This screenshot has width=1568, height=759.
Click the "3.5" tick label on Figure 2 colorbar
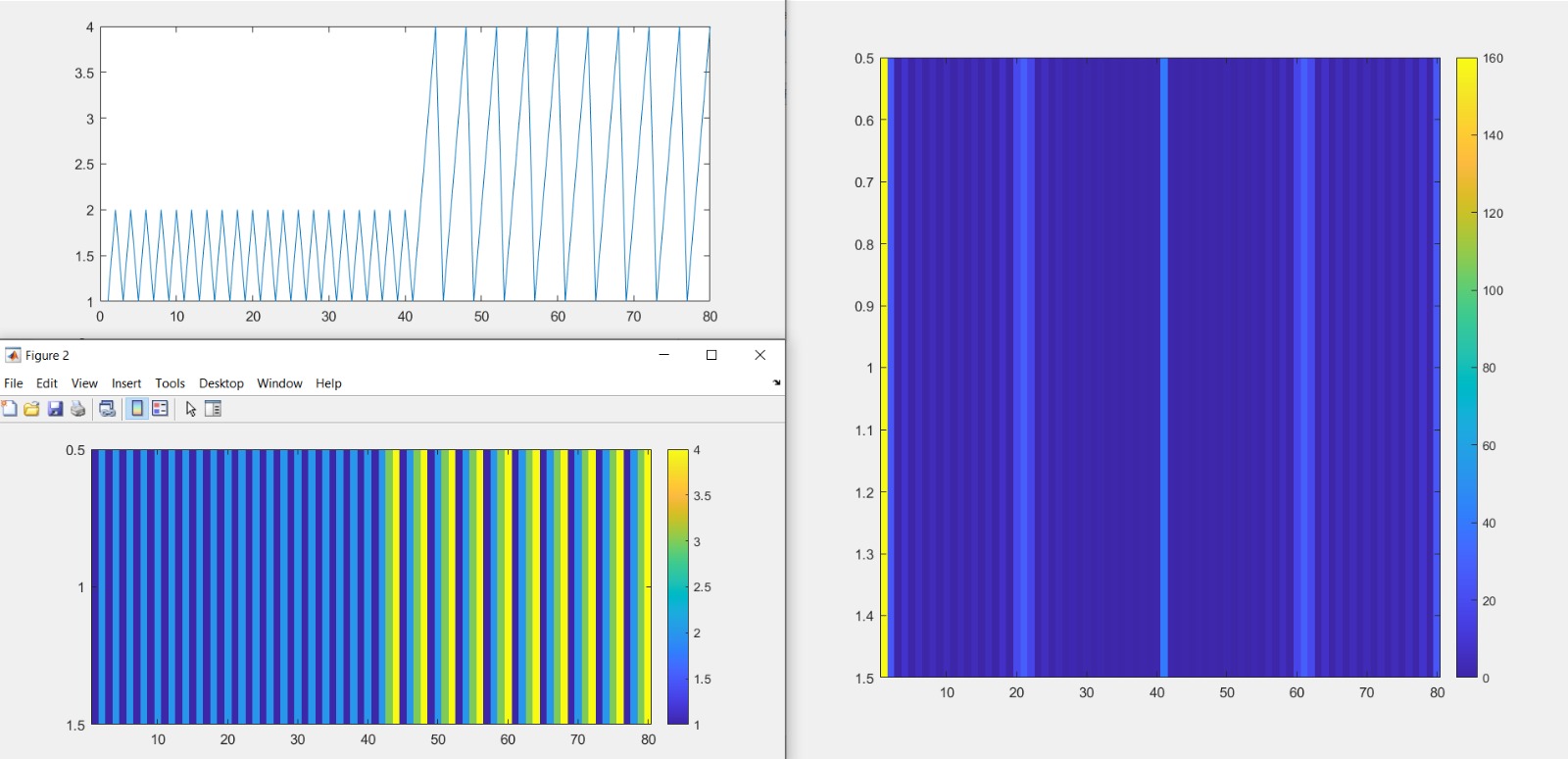703,496
